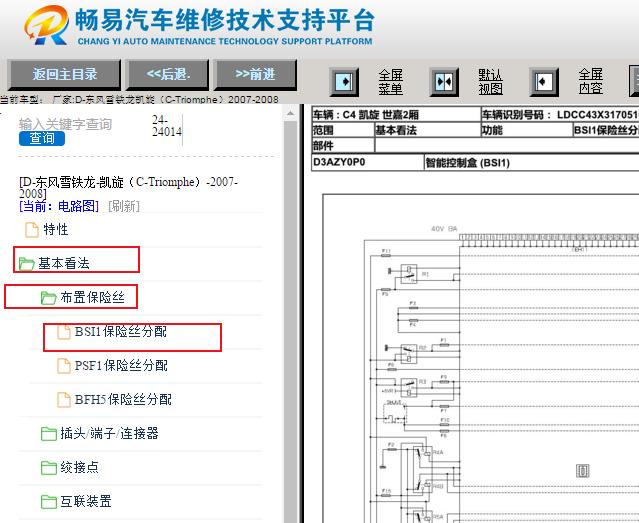The image size is (639, 523).
Task: Expand the 插头/端子/连接器 folder
Action: [109, 433]
